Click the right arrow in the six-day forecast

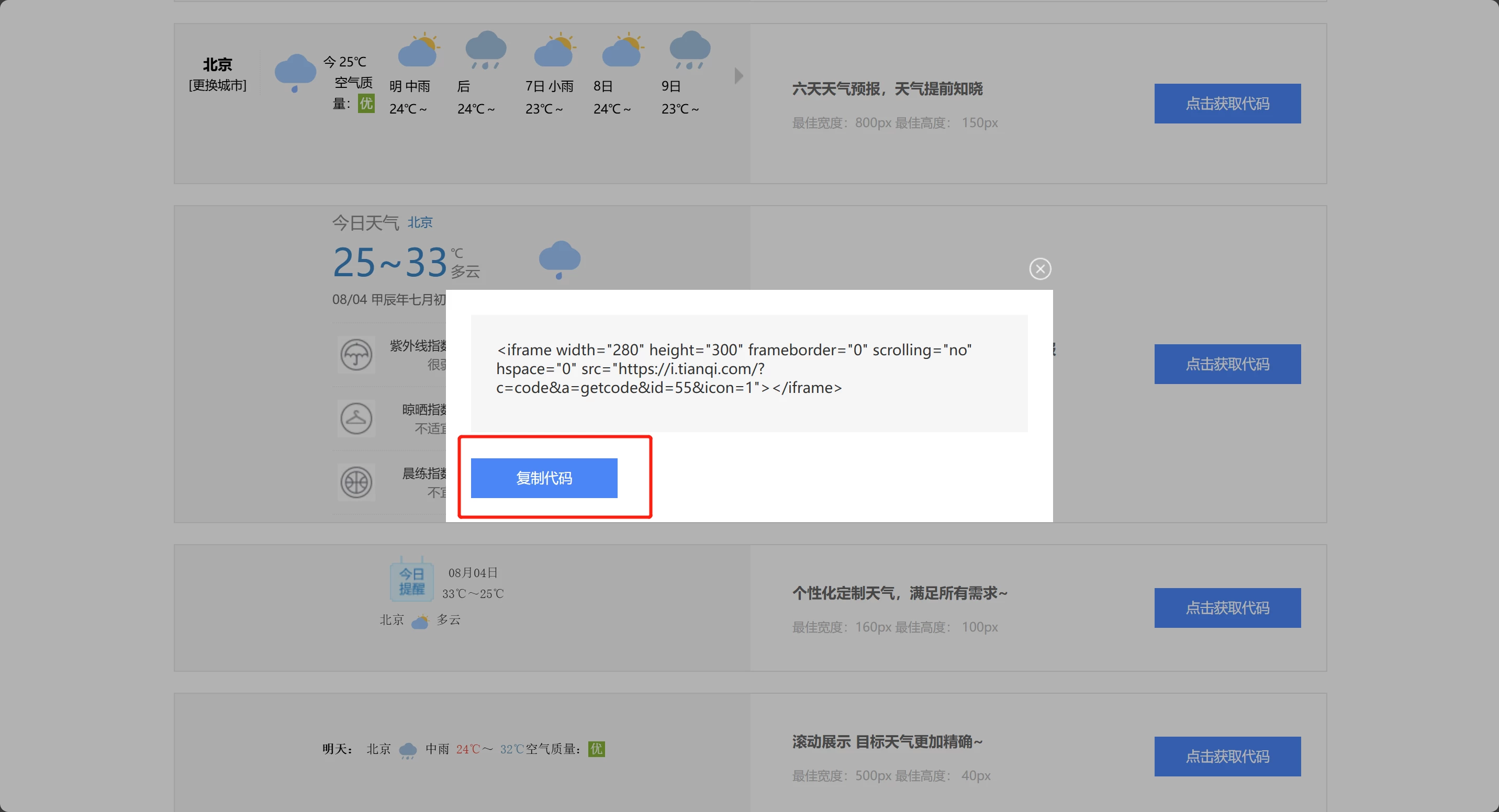click(739, 76)
